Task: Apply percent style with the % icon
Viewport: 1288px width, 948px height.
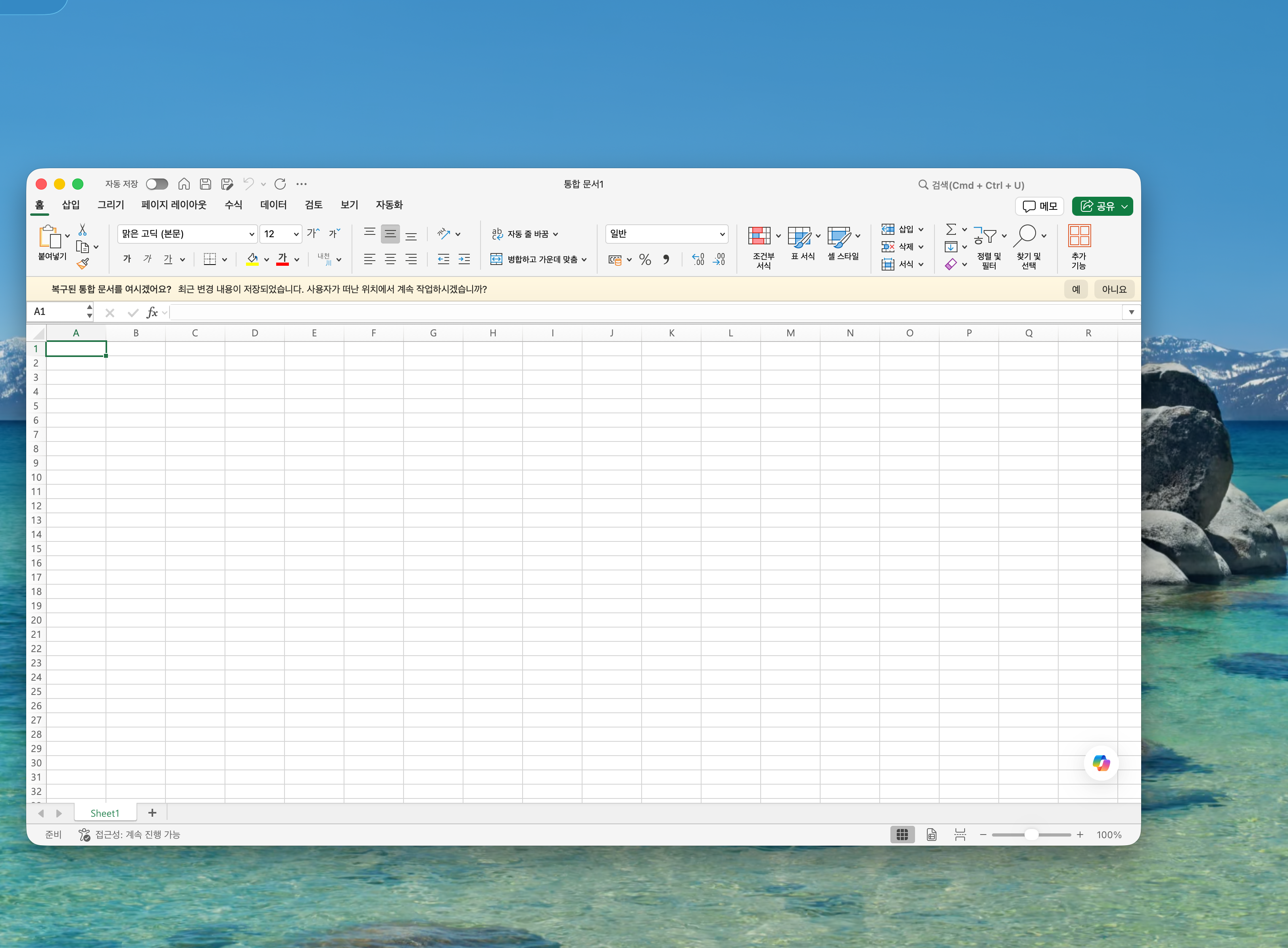Action: 645,259
